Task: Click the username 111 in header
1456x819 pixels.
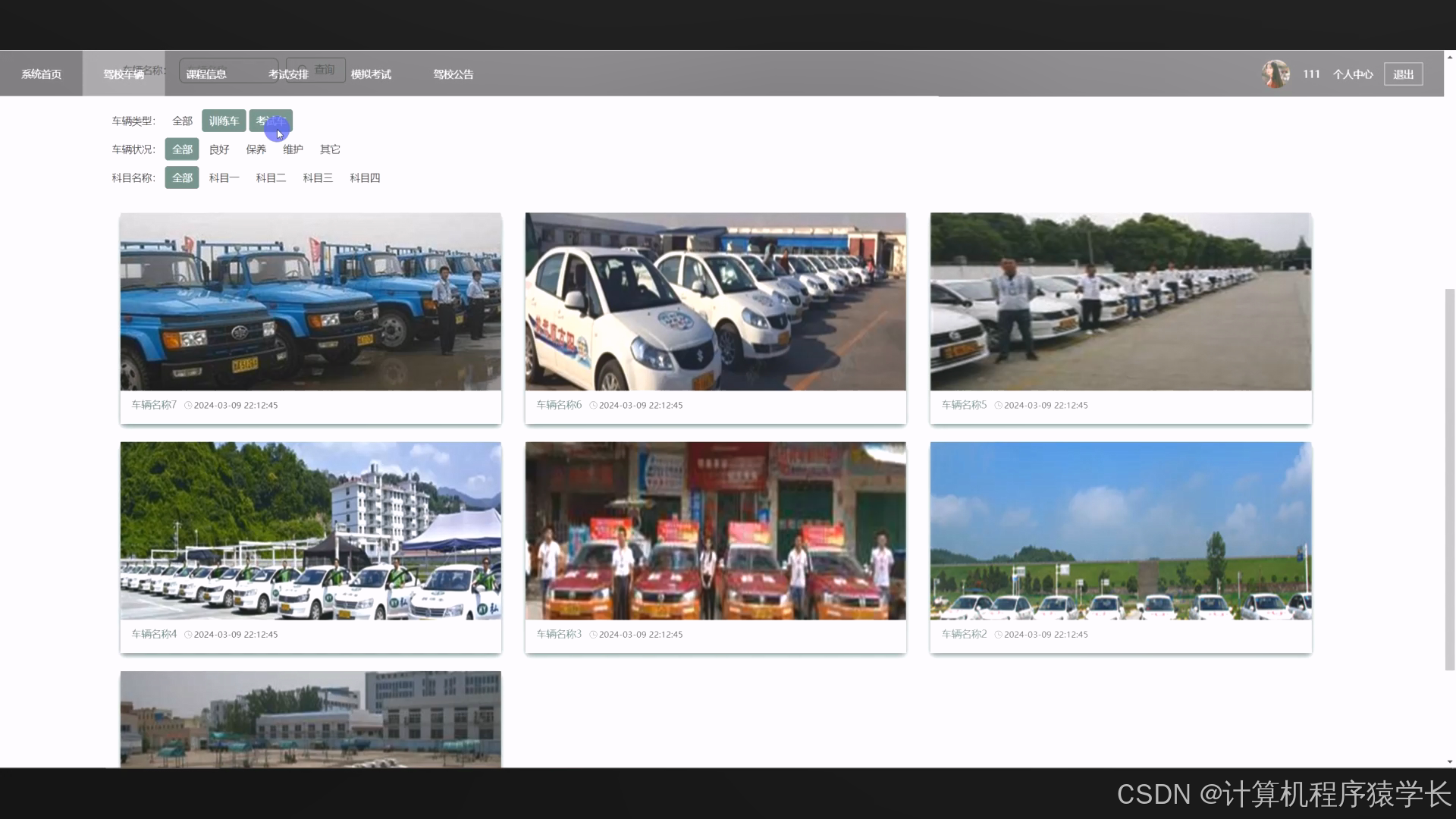Action: point(1311,74)
